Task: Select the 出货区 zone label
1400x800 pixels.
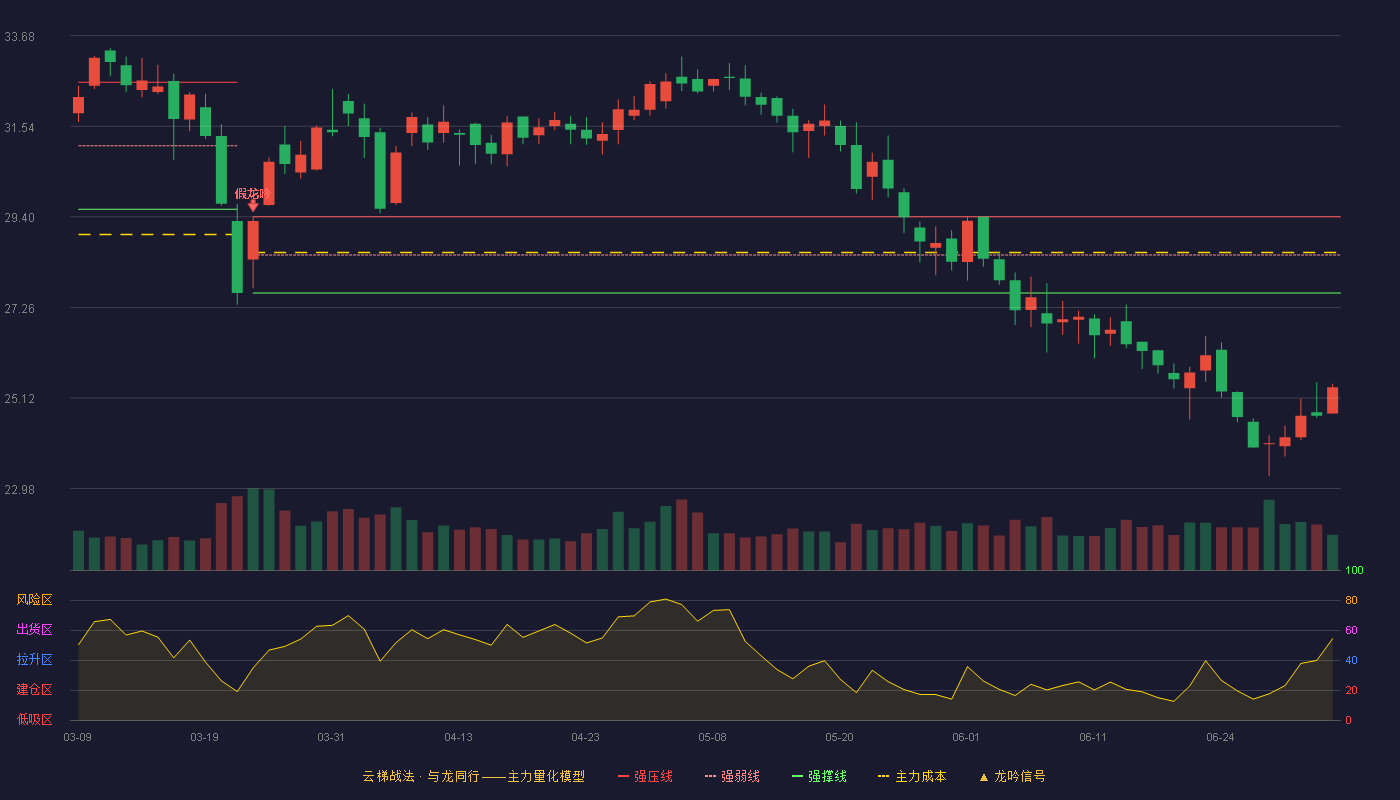Action: pos(34,630)
